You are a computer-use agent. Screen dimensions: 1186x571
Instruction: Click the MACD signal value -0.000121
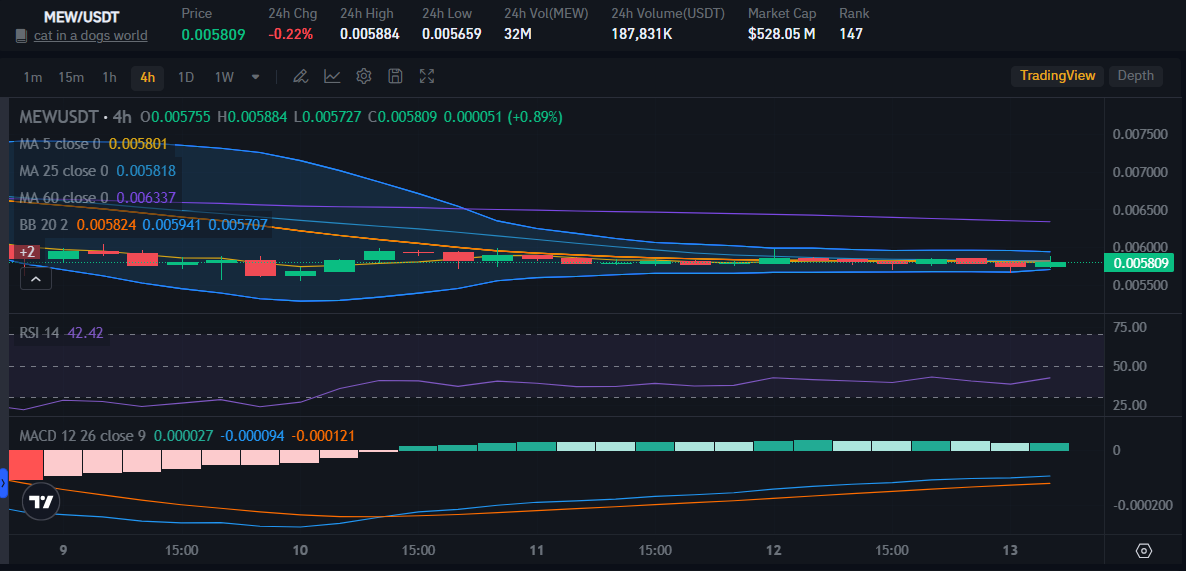[x=323, y=436]
